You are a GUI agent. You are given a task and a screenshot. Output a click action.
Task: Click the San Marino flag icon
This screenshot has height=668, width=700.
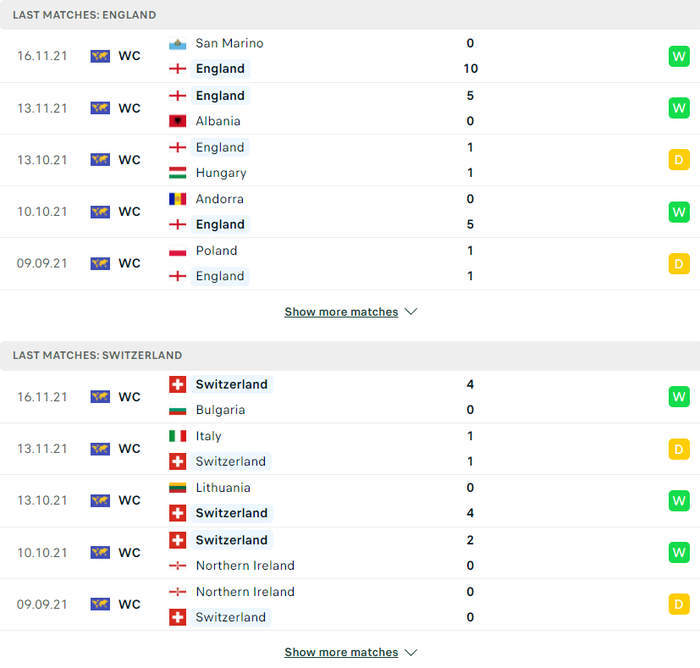point(177,44)
